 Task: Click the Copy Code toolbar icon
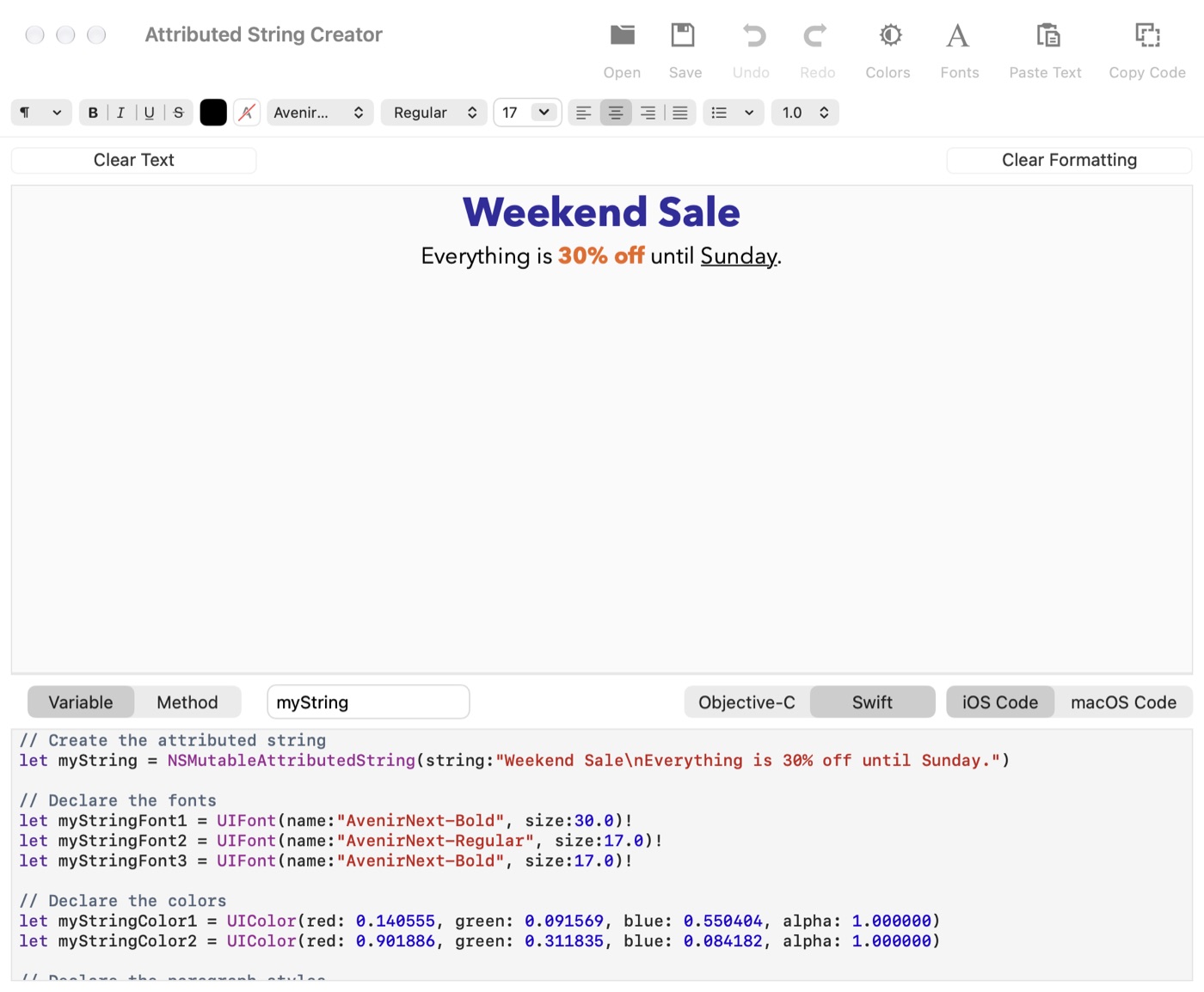[1147, 35]
